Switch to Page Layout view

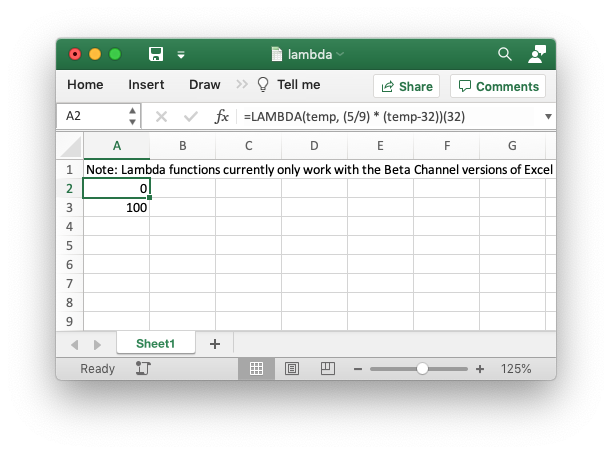[x=292, y=369]
